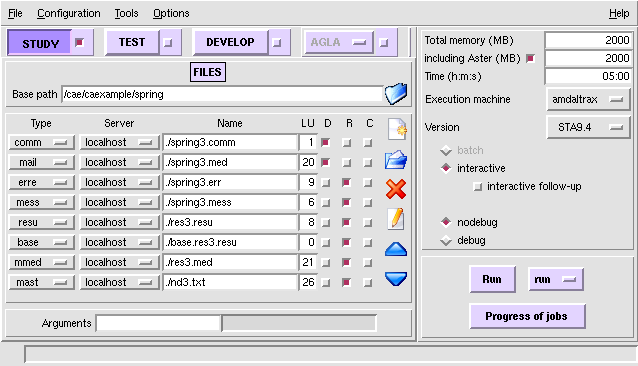
Task: Toggle the AGLA checkbox
Action: click(x=383, y=42)
